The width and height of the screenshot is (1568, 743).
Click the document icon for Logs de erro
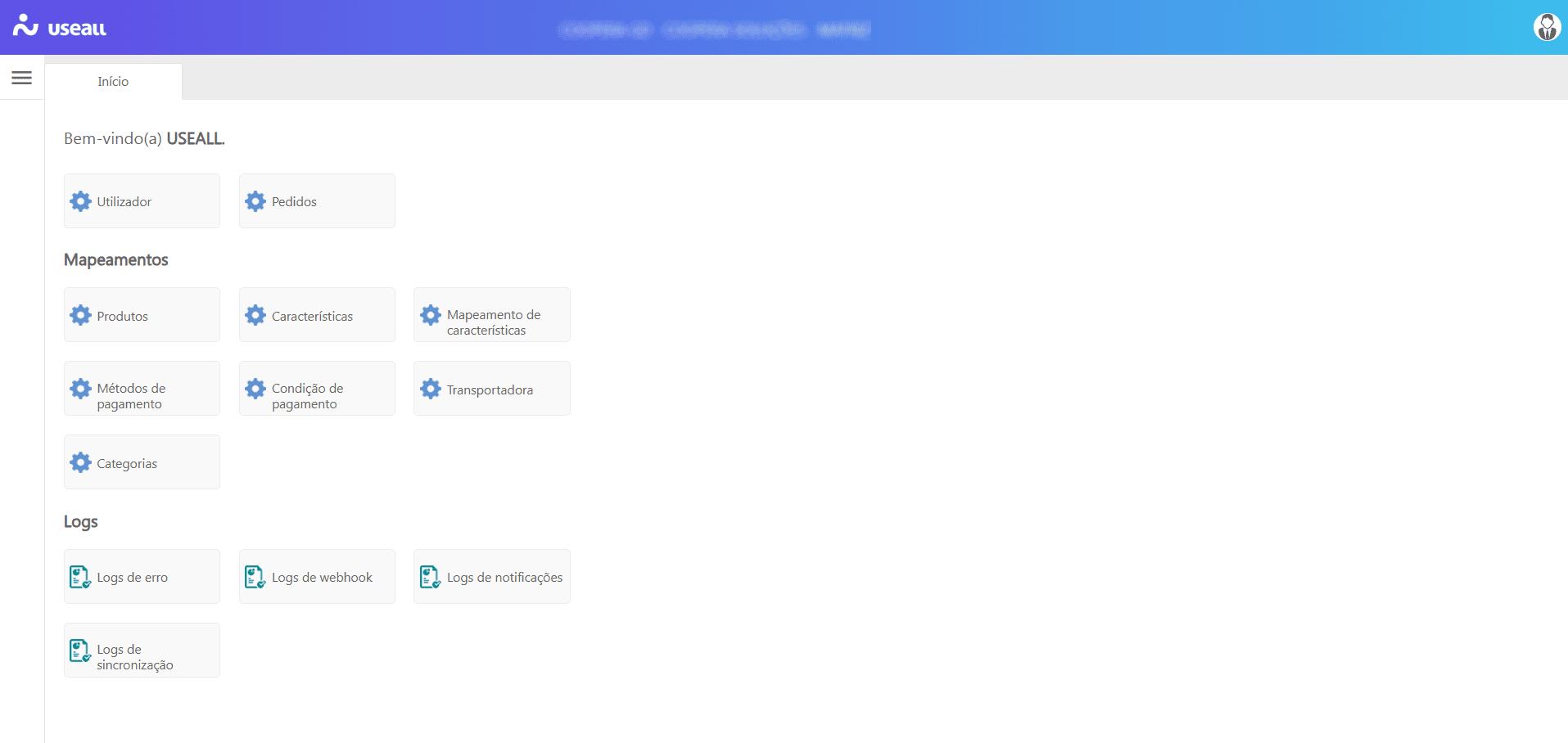point(80,577)
